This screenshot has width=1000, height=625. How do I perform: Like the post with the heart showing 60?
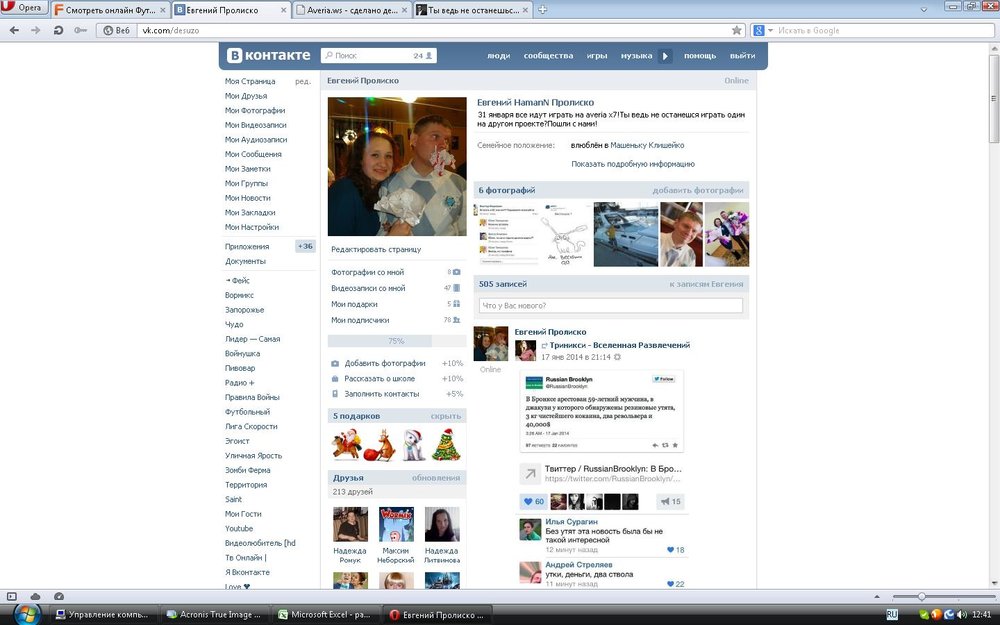click(534, 502)
